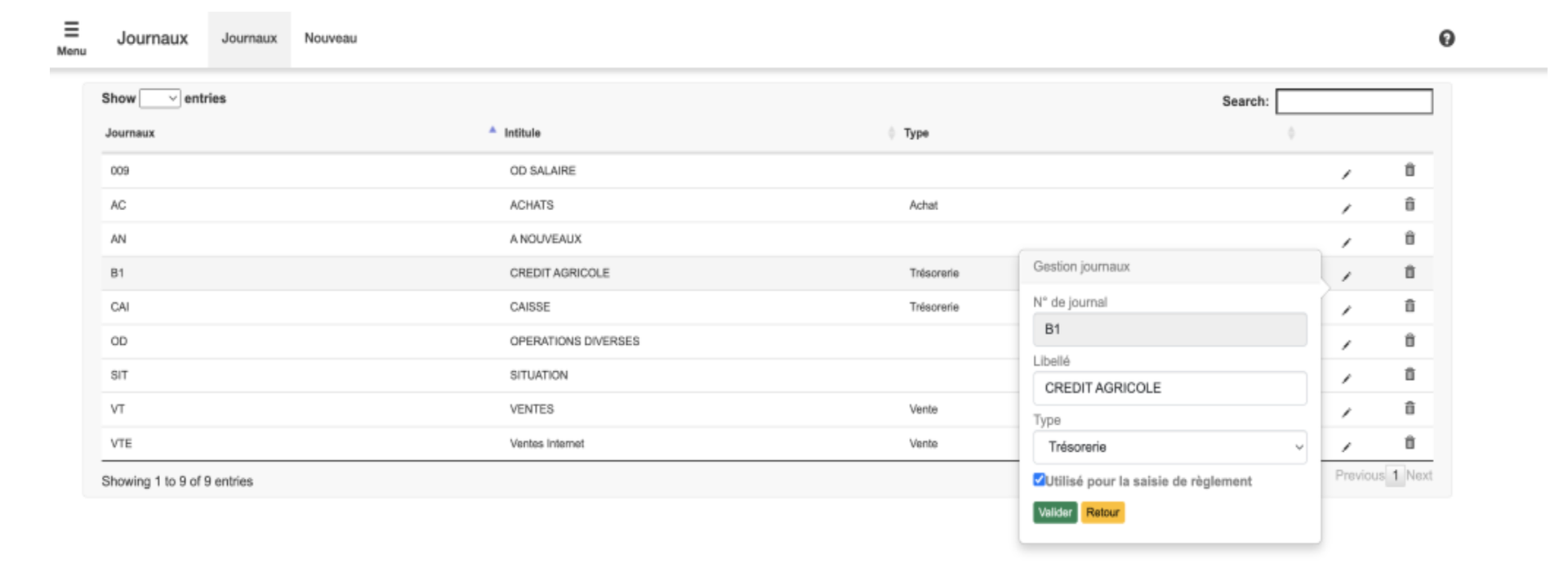The height and width of the screenshot is (577, 1568).
Task: Delete the B1 CREDIT AGRICOLE journal
Action: 1410,272
